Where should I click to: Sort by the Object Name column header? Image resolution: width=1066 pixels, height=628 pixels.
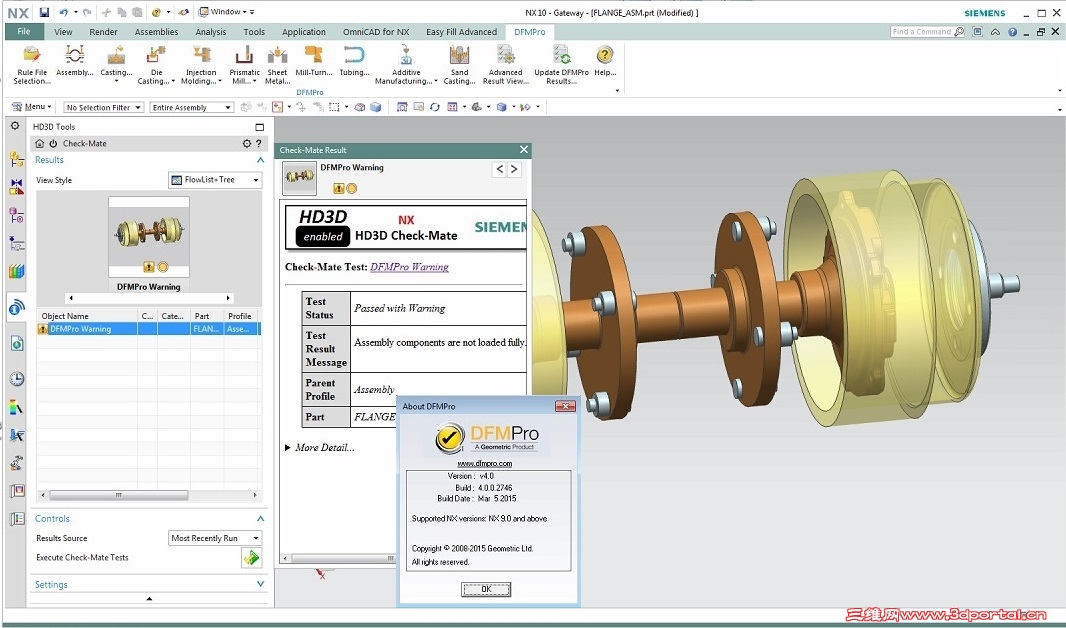(87, 316)
